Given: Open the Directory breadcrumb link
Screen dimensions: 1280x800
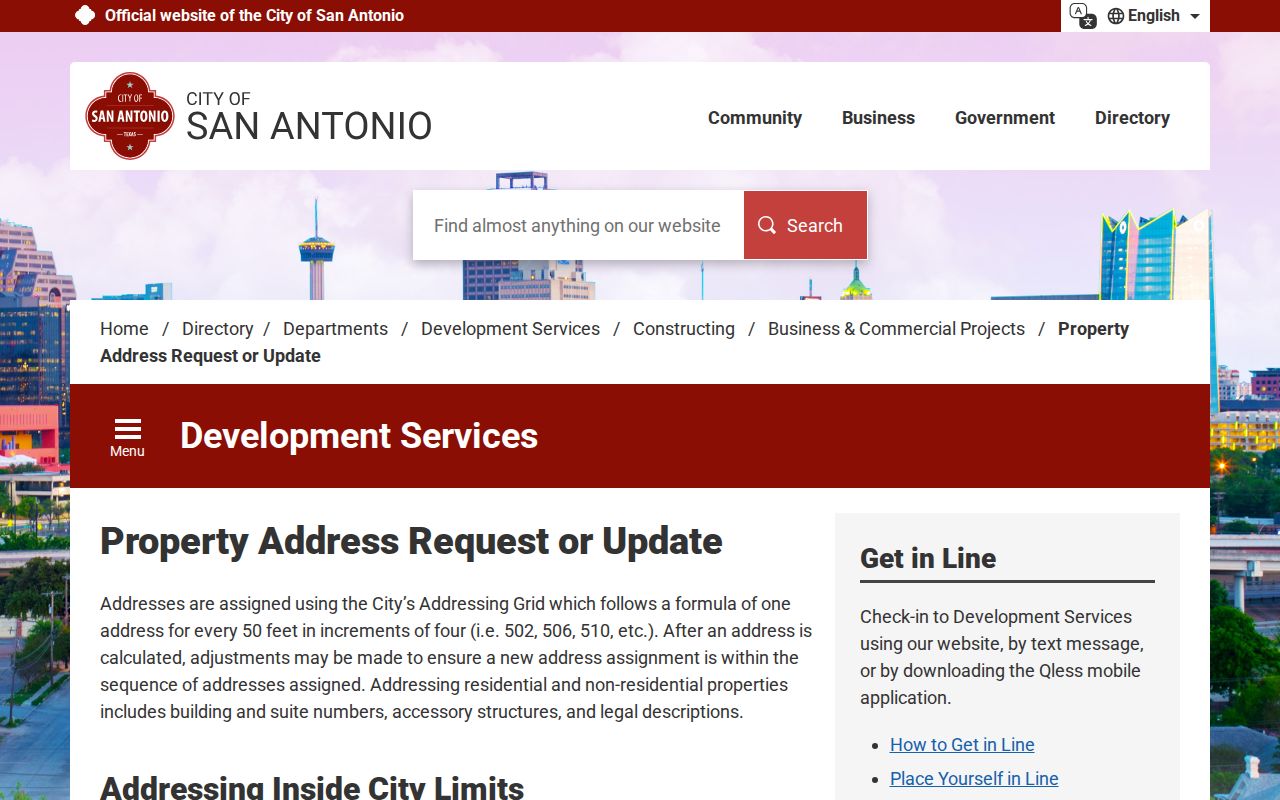Looking at the screenshot, I should (217, 329).
